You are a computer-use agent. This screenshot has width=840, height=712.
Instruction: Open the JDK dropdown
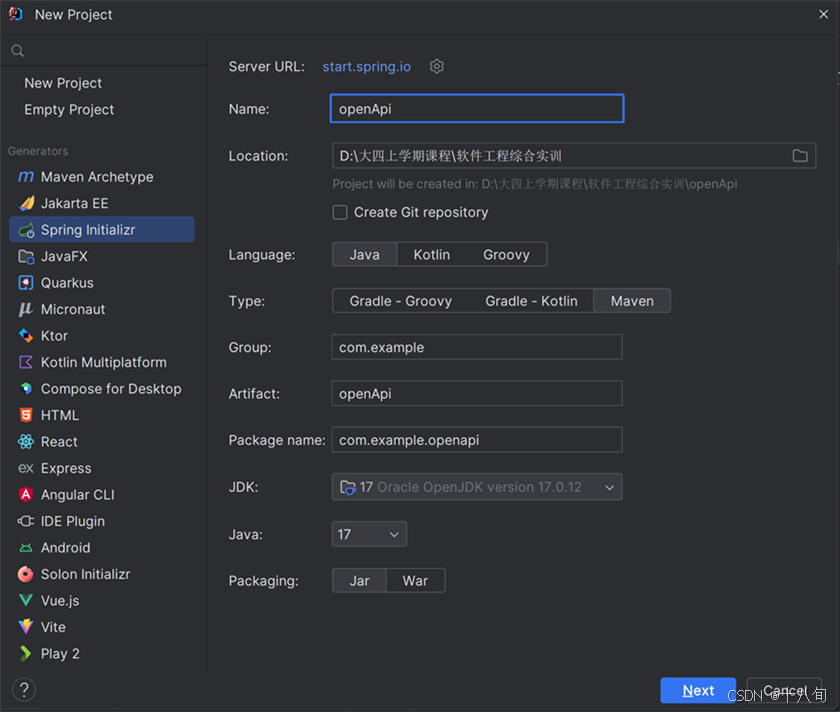(x=477, y=487)
